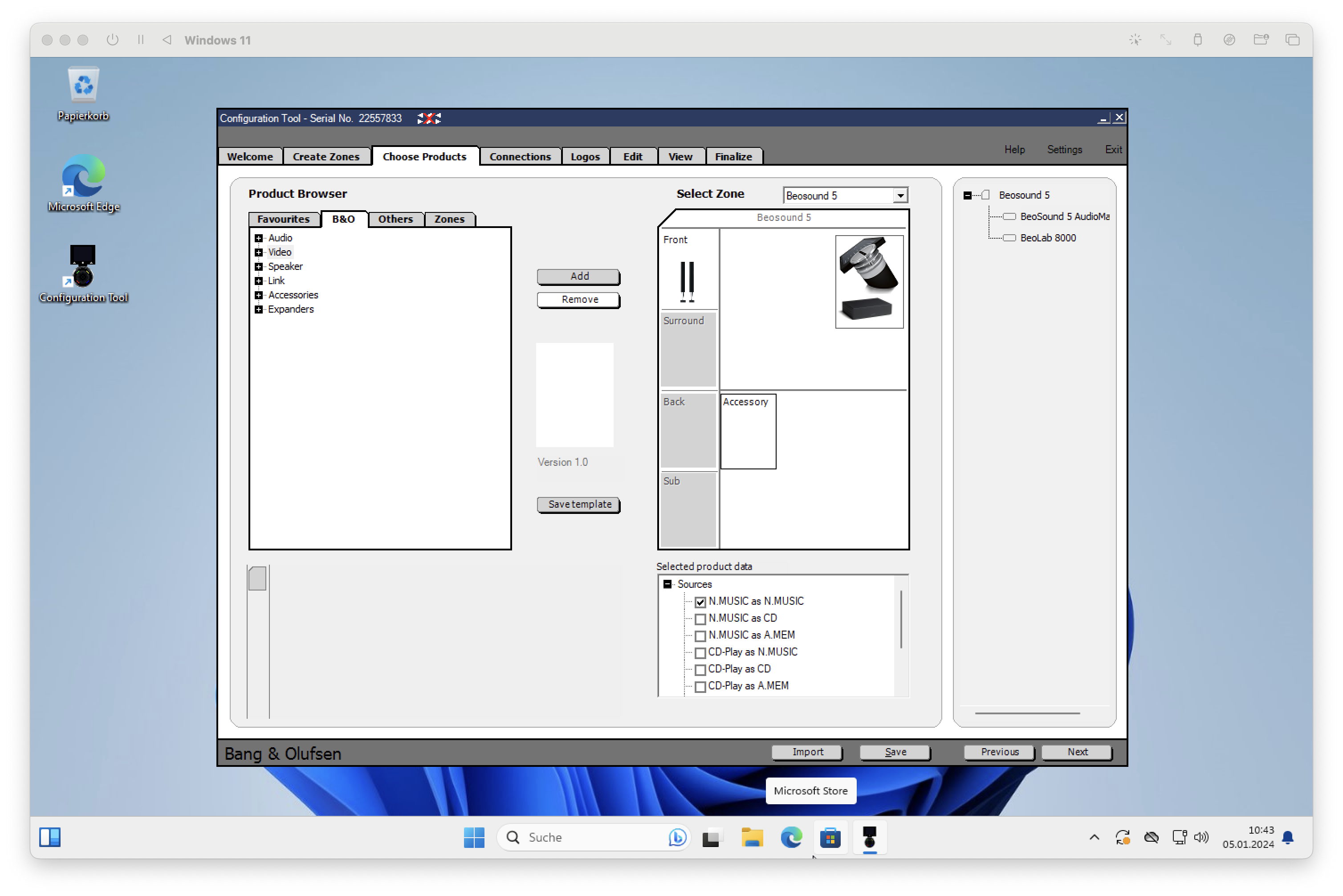Collapse the Sources tree node

click(667, 584)
